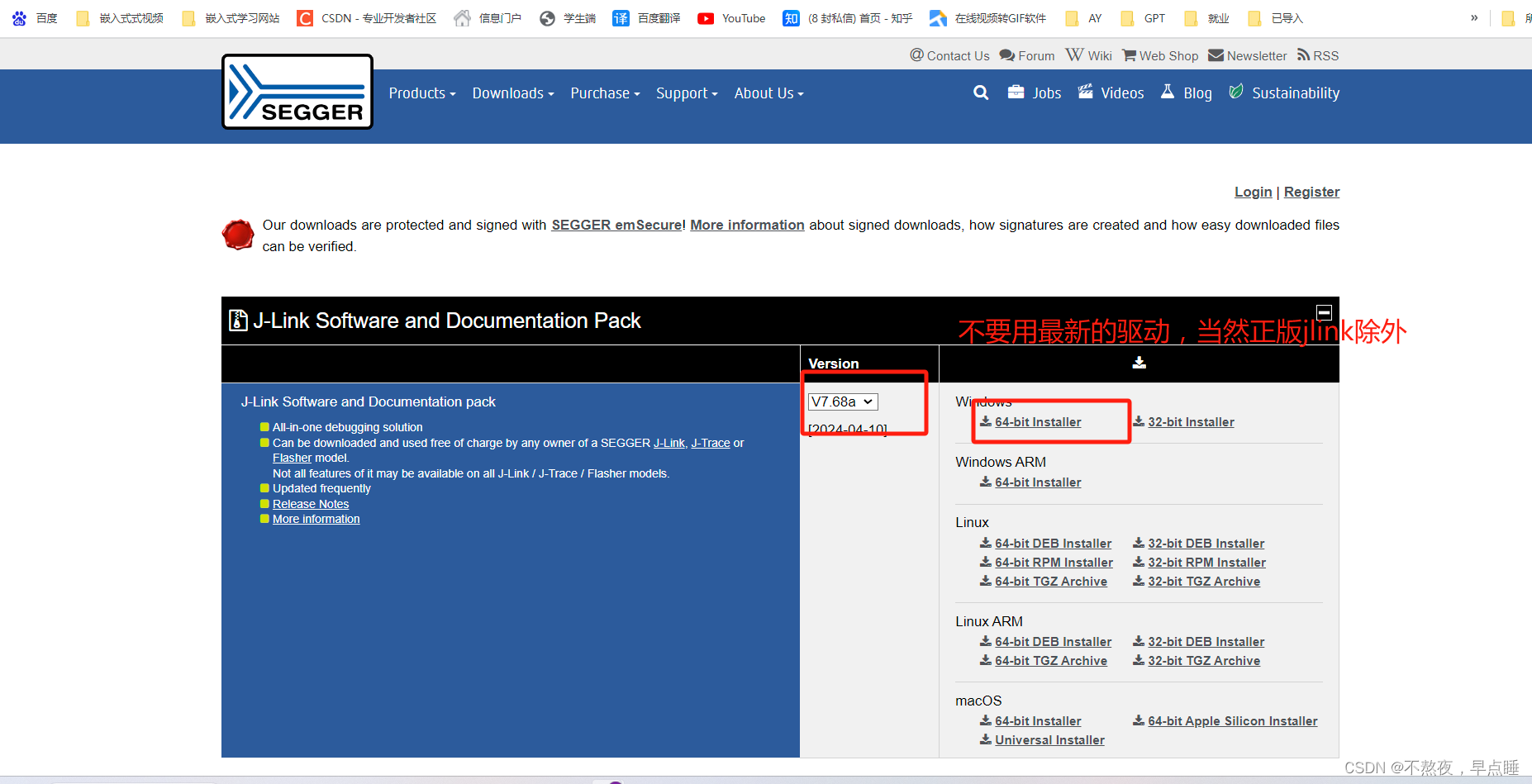Image resolution: width=1532 pixels, height=784 pixels.
Task: Open the 嵌入式视频 bookmark folder
Action: [120, 18]
